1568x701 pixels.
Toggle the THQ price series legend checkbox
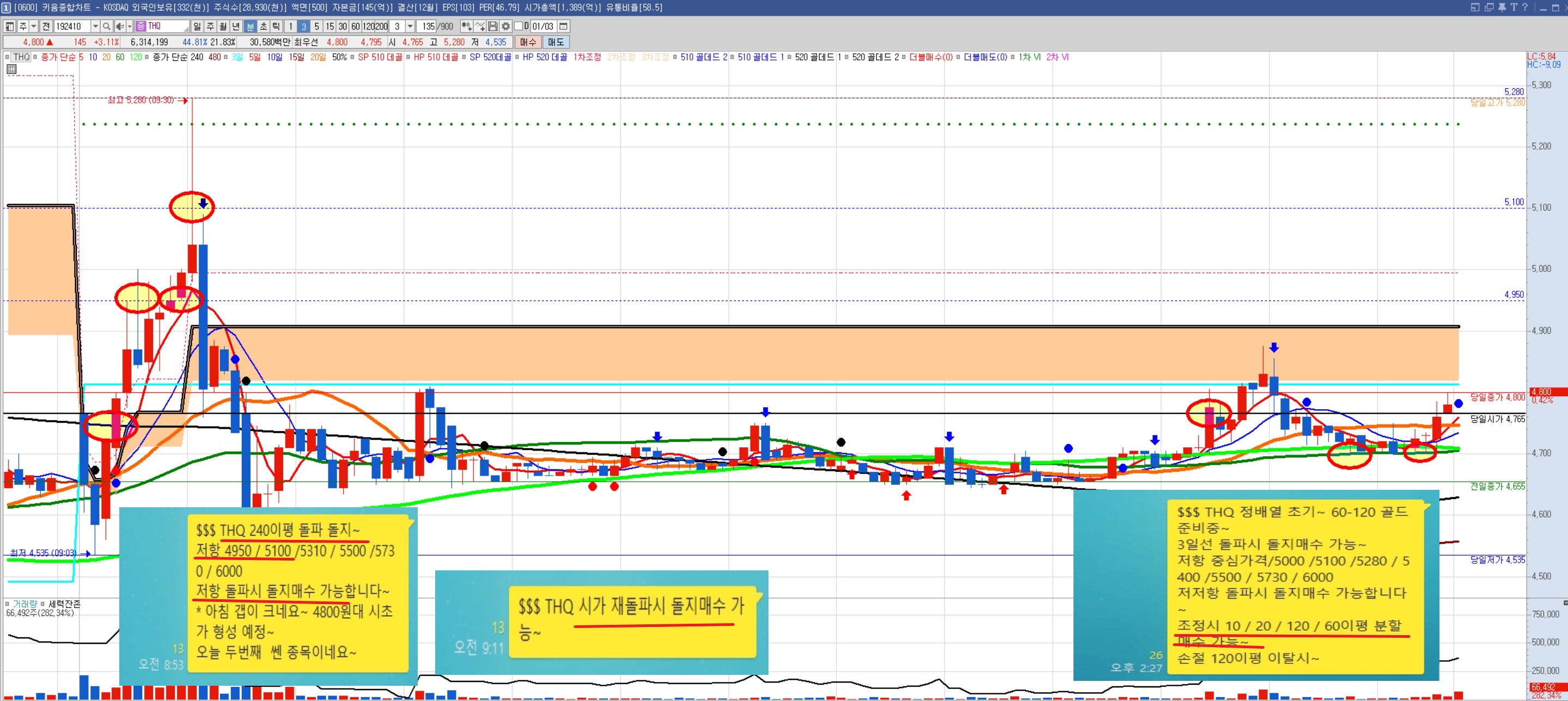click(x=7, y=57)
